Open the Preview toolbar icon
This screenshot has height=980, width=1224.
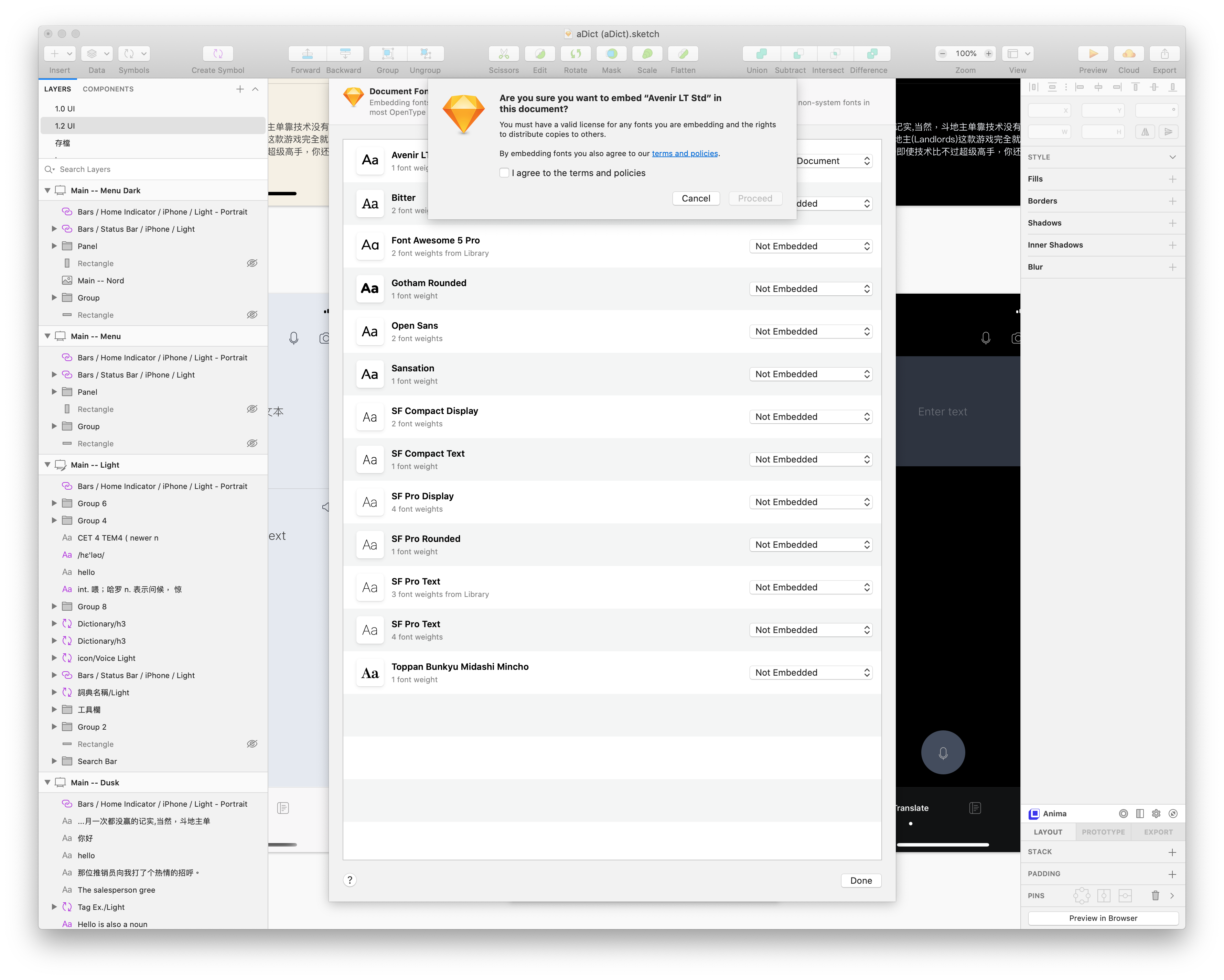[x=1093, y=54]
